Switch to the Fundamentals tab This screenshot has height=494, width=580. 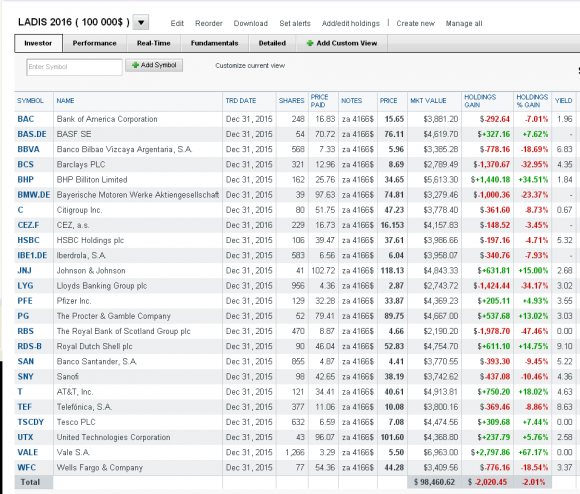tap(215, 43)
